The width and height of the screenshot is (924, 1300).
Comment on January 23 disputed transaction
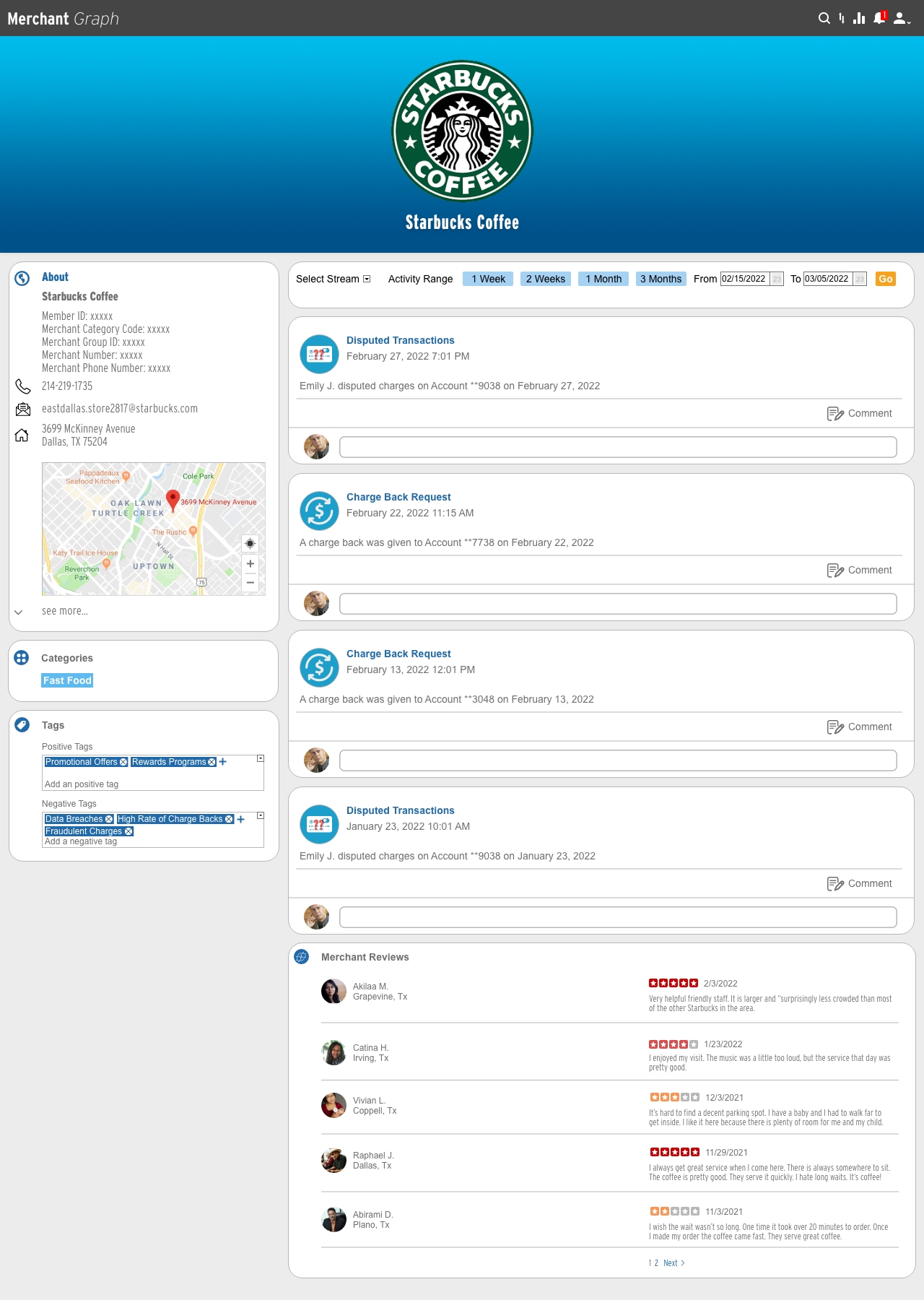tap(860, 883)
